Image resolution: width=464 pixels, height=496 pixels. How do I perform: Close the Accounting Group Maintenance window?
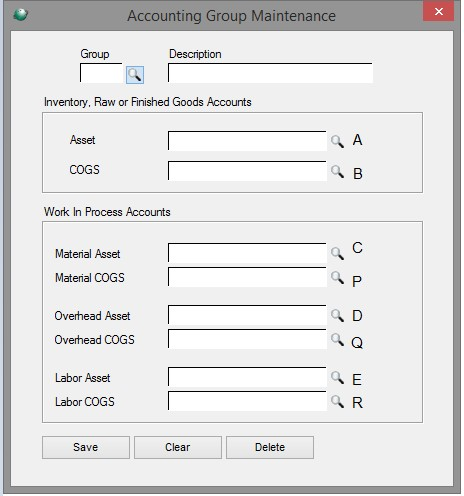coord(439,11)
